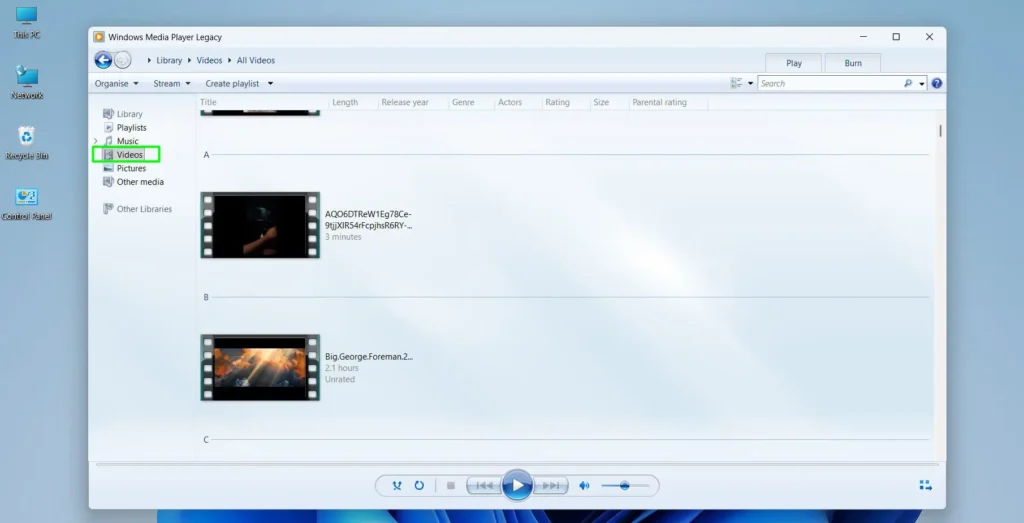Switch to Now Playing view
This screenshot has height=523, width=1024.
(925, 485)
